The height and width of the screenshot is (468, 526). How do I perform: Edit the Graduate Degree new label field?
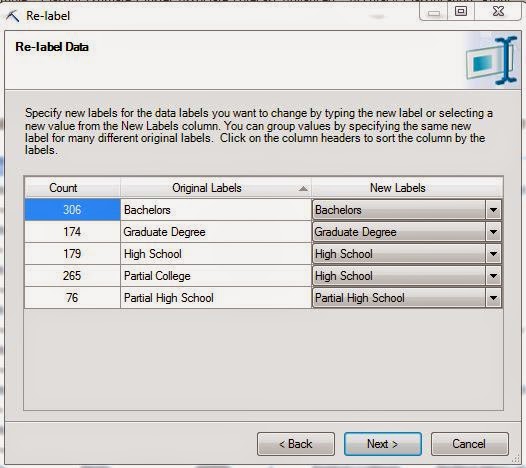coord(399,232)
